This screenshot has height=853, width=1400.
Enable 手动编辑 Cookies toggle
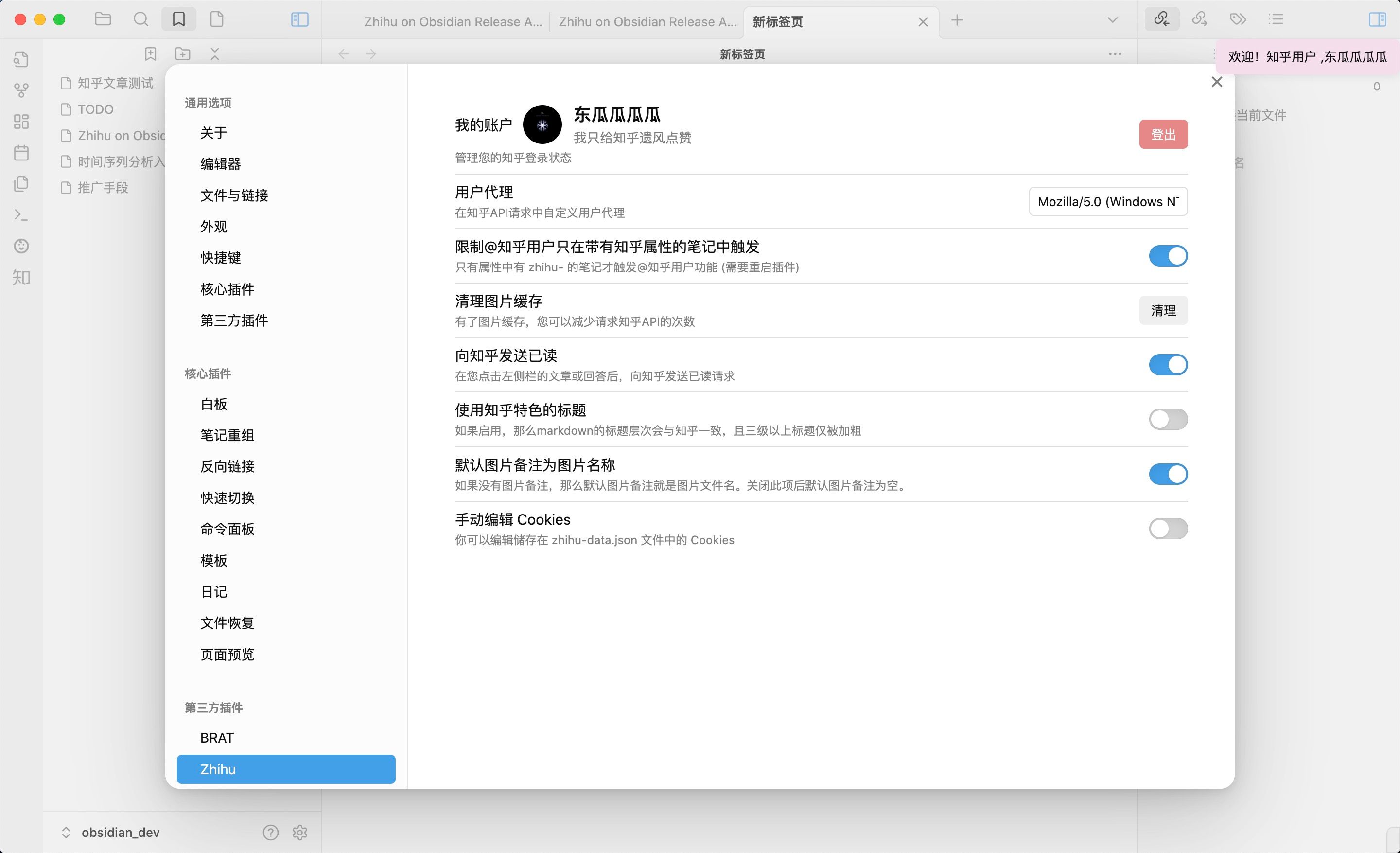[x=1168, y=529]
